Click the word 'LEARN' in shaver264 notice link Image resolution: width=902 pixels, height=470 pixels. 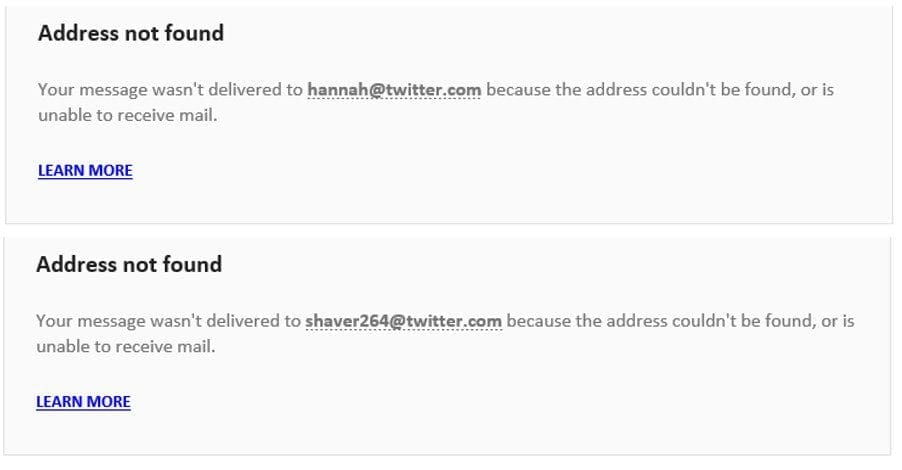point(58,402)
